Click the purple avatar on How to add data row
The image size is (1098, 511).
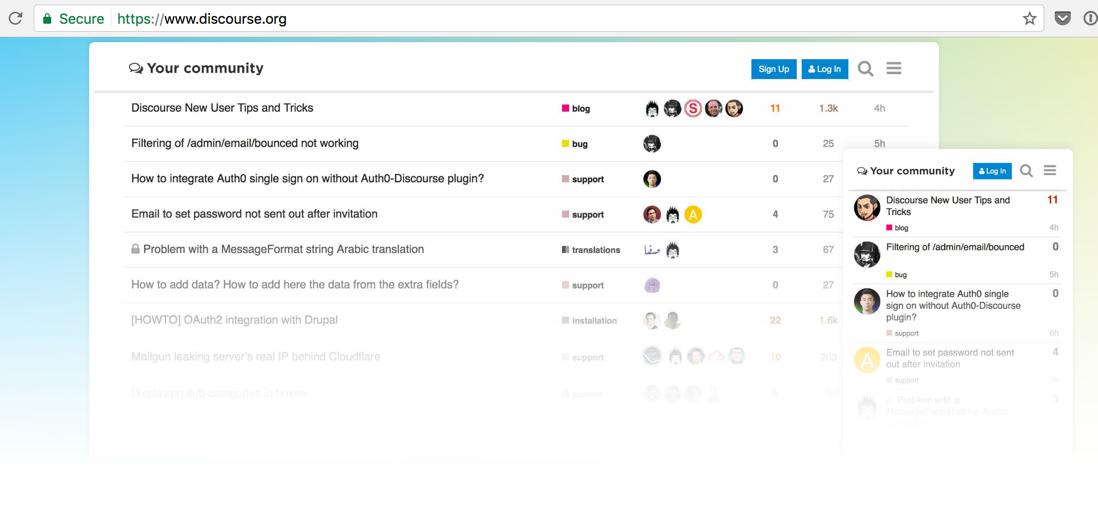652,285
